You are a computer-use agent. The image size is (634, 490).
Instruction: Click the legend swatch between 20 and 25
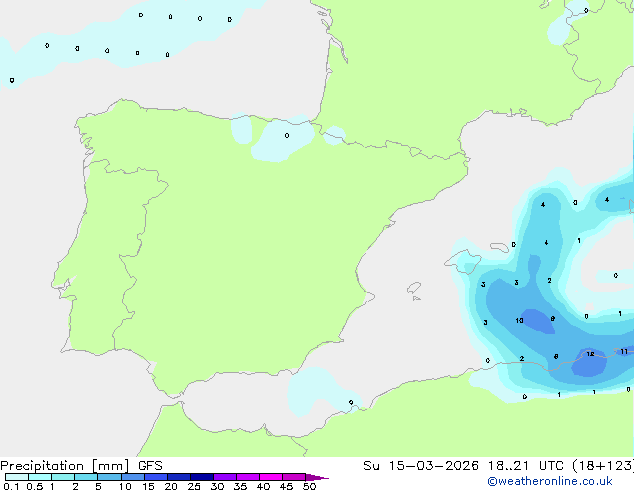[179, 477]
